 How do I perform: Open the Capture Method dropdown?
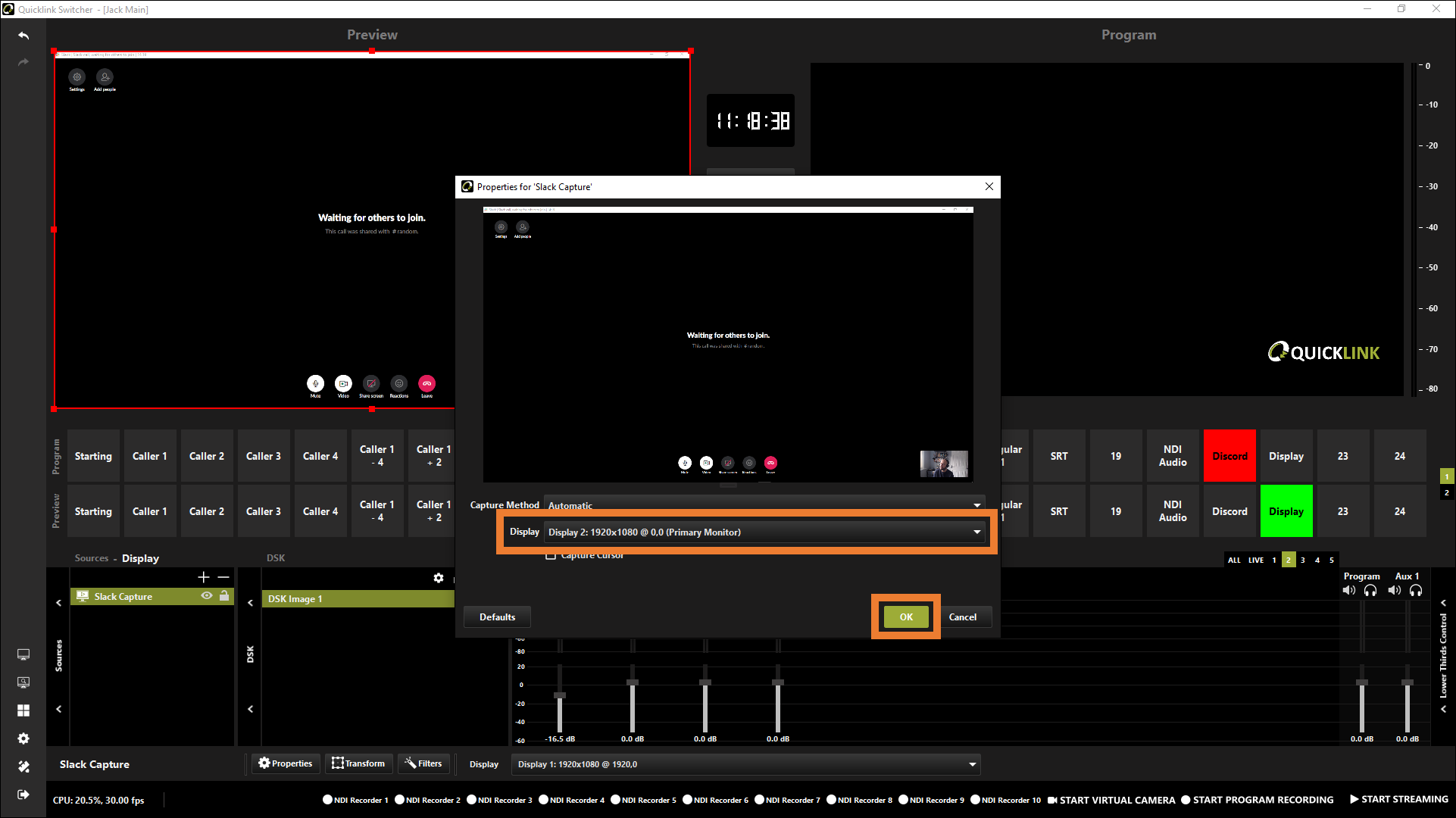[765, 504]
